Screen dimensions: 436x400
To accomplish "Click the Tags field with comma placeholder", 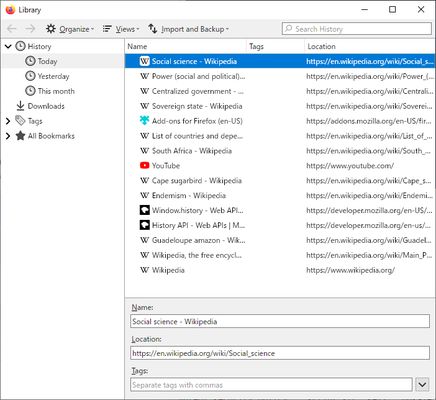I will coord(271,385).
